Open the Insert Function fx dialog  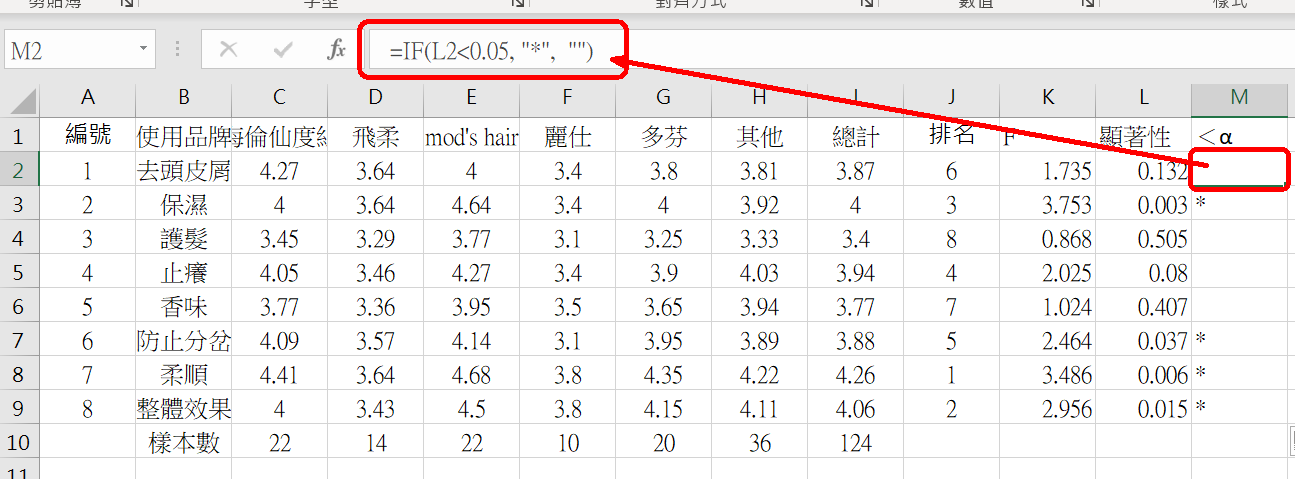[336, 50]
